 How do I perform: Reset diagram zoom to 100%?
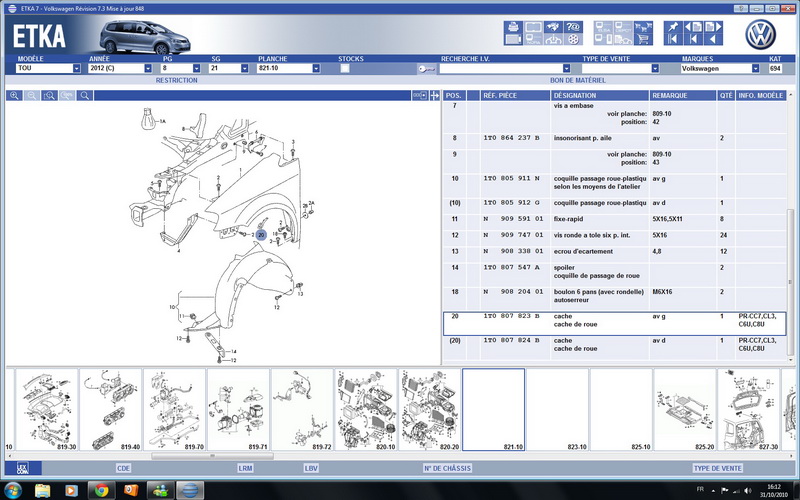pos(67,95)
